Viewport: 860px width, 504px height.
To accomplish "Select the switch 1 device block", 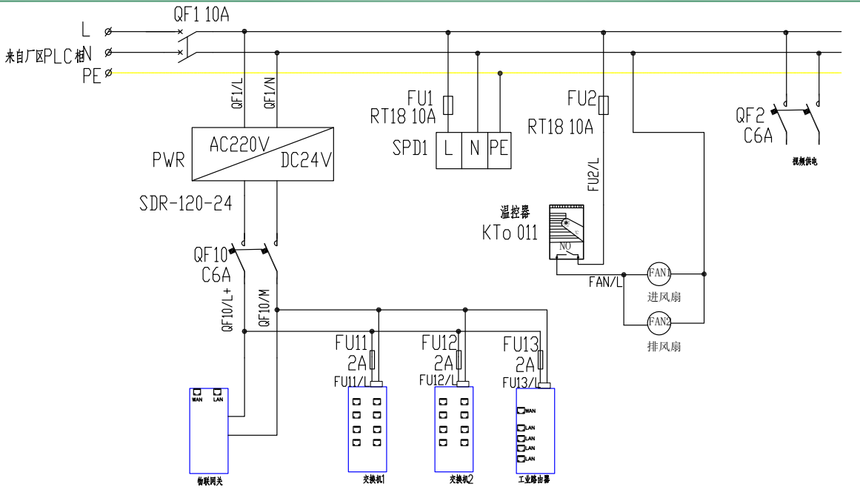I will [x=367, y=429].
